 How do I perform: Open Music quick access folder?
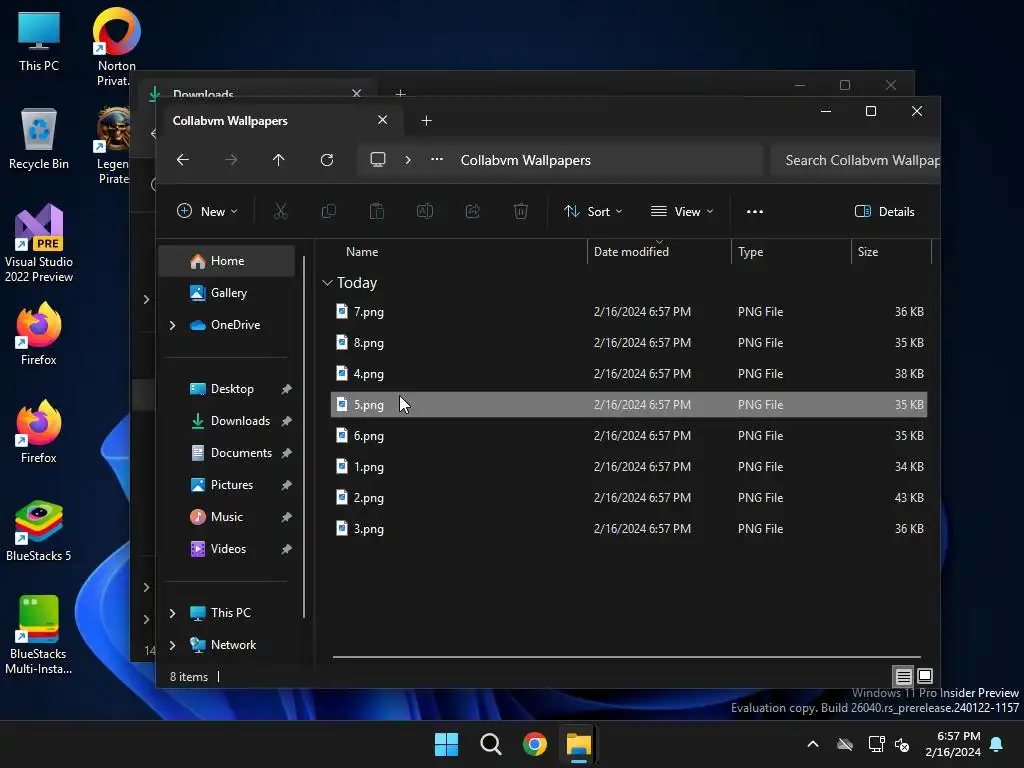pos(227,517)
